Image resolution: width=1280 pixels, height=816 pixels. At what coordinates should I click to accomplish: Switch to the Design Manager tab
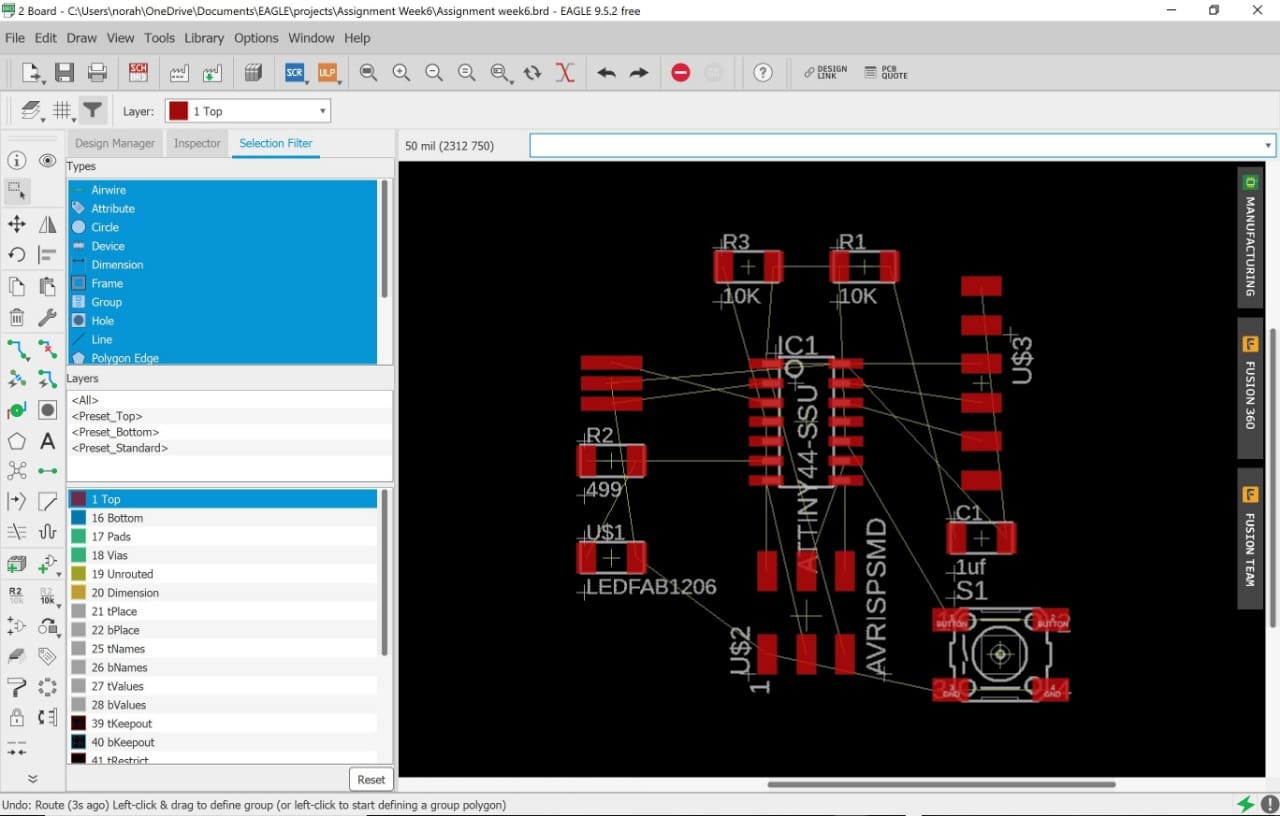tap(115, 143)
